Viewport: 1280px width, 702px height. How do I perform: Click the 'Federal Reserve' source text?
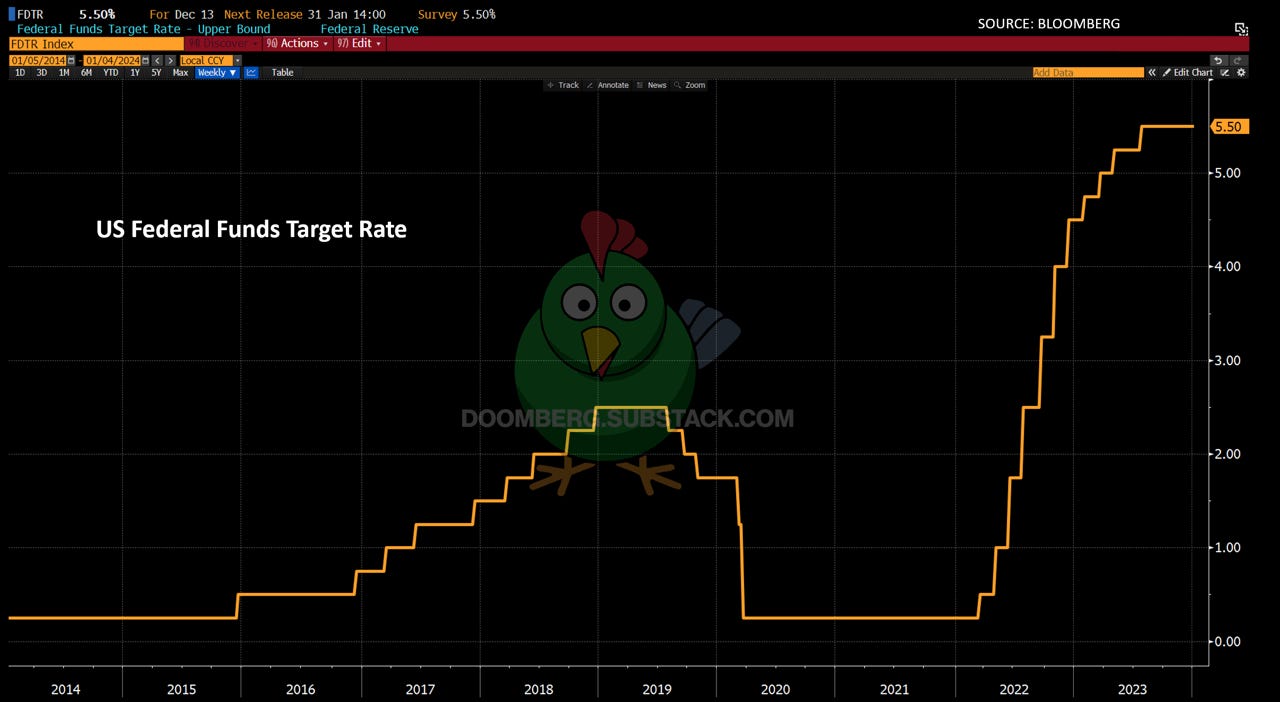pyautogui.click(x=369, y=29)
